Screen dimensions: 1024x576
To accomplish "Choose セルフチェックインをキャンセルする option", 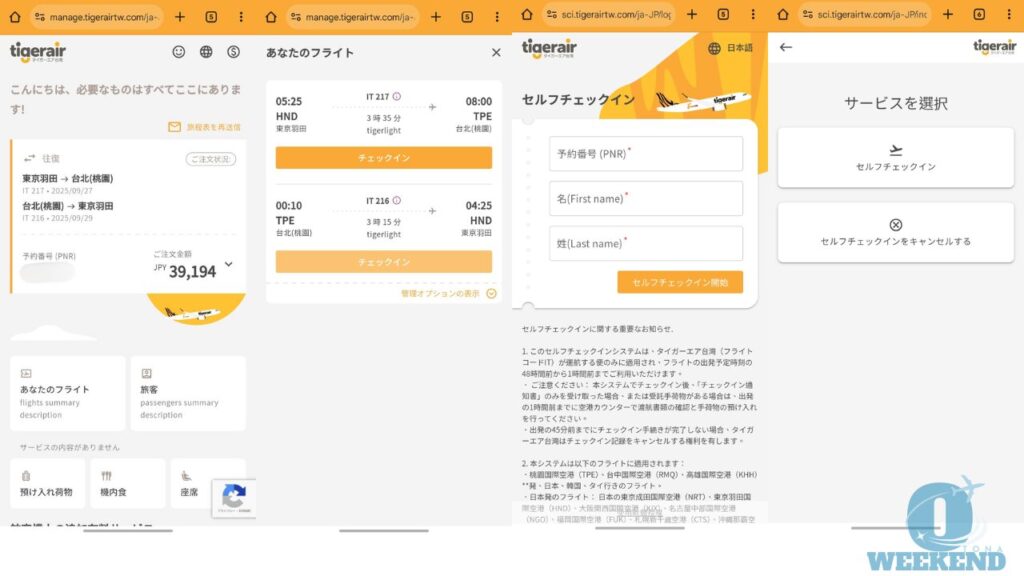I will click(895, 233).
